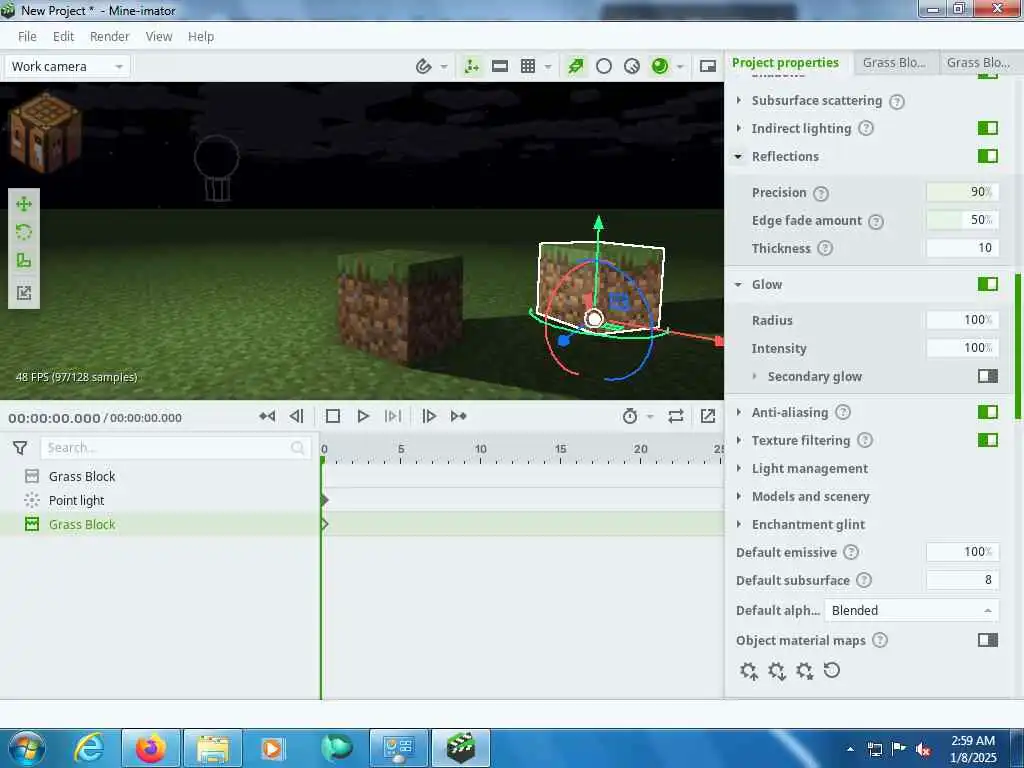Toggle Indirect lighting switch
This screenshot has width=1024, height=768.
point(987,128)
